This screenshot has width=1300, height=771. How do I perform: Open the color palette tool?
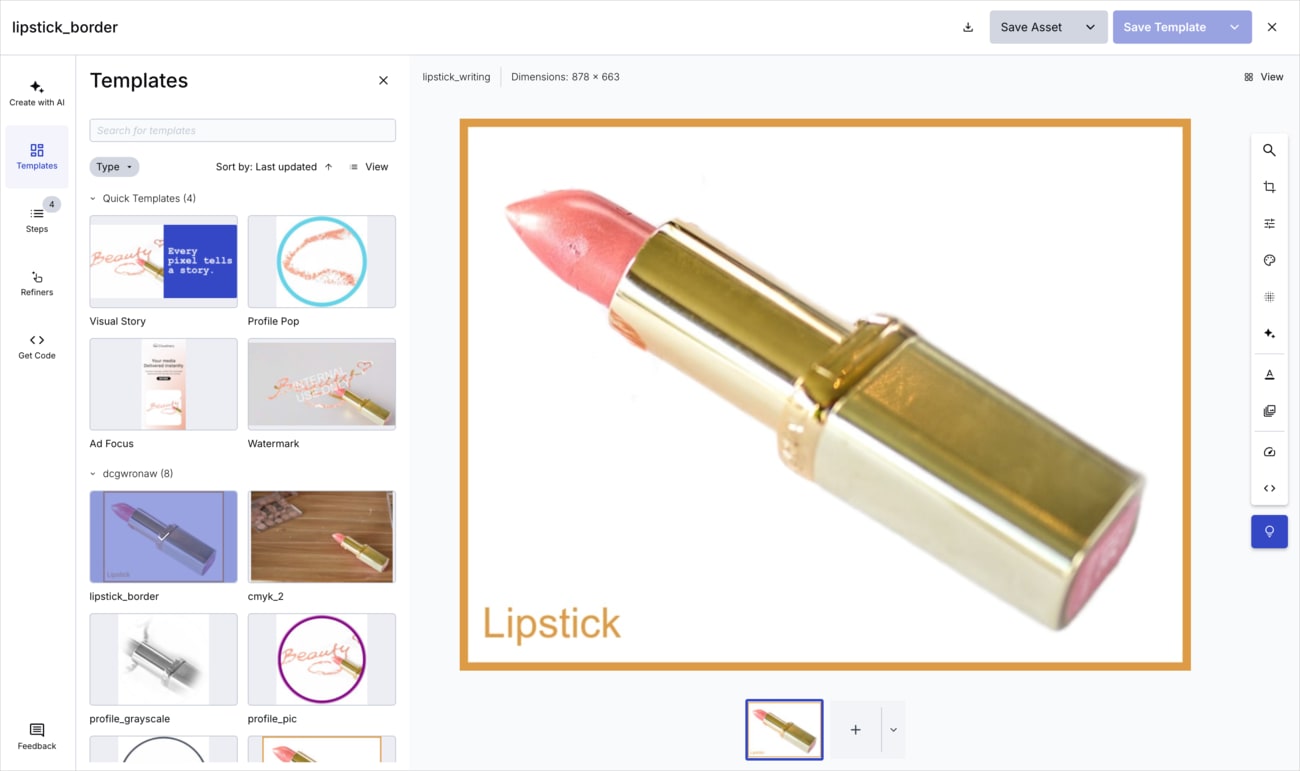[1269, 260]
